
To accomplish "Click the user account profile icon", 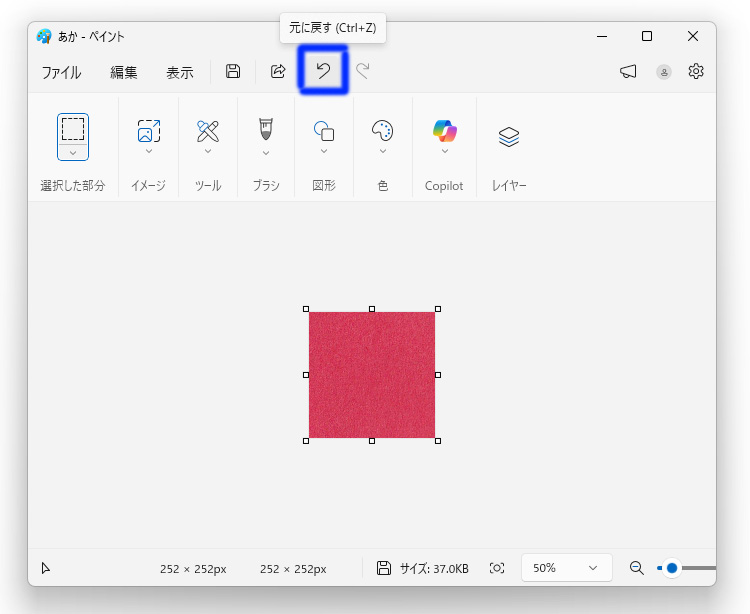I will (664, 72).
